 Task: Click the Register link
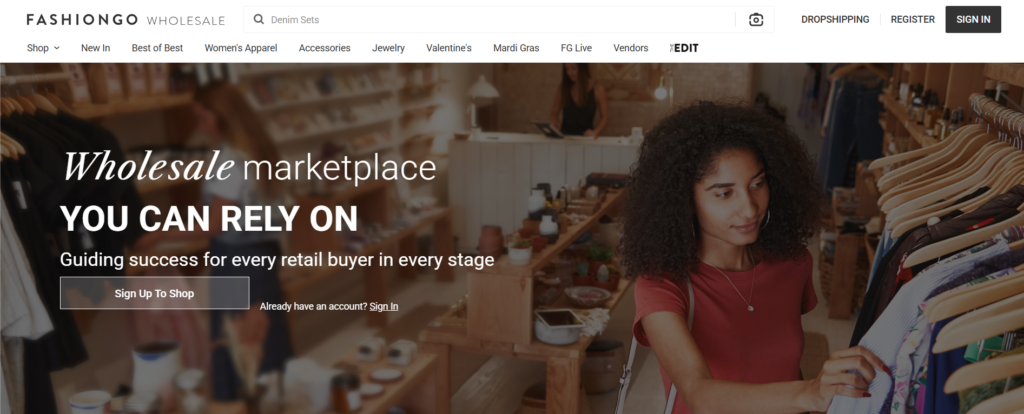click(x=912, y=20)
